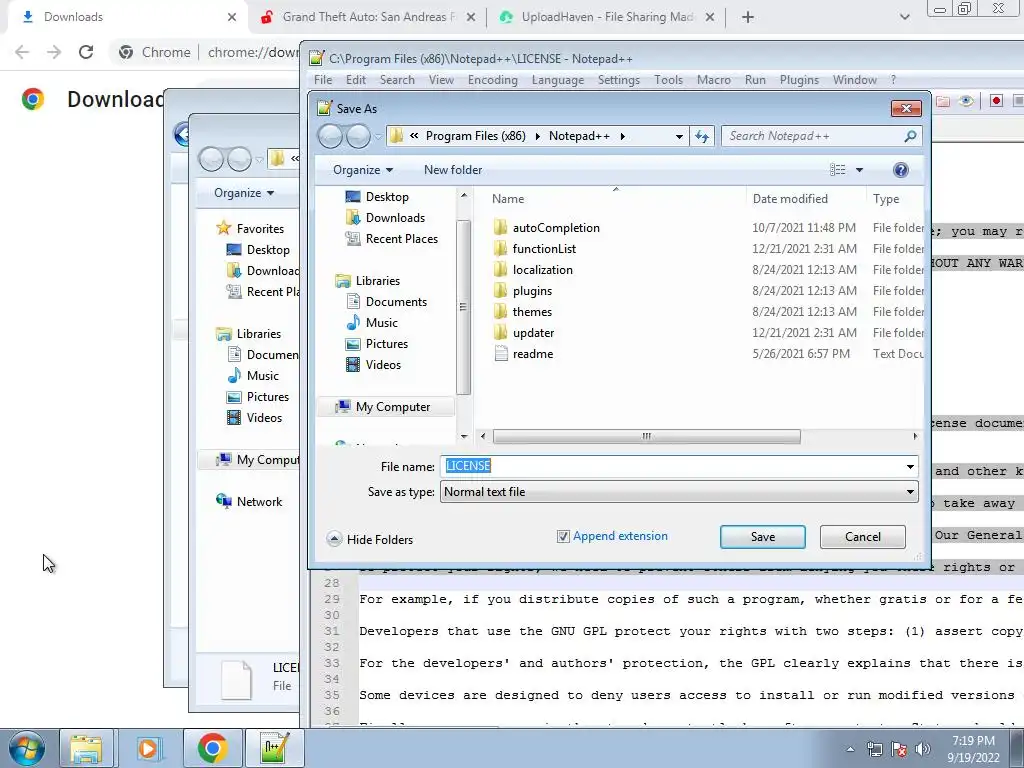Open view options dropdown arrow
This screenshot has height=768, width=1024.
(859, 170)
